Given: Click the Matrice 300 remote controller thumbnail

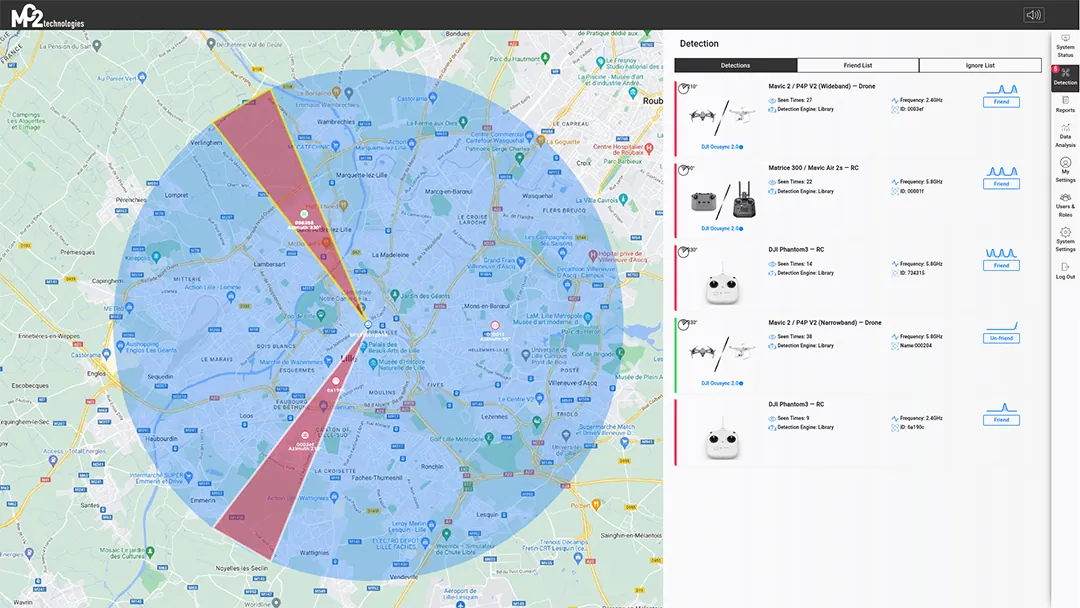Looking at the screenshot, I should [x=723, y=200].
